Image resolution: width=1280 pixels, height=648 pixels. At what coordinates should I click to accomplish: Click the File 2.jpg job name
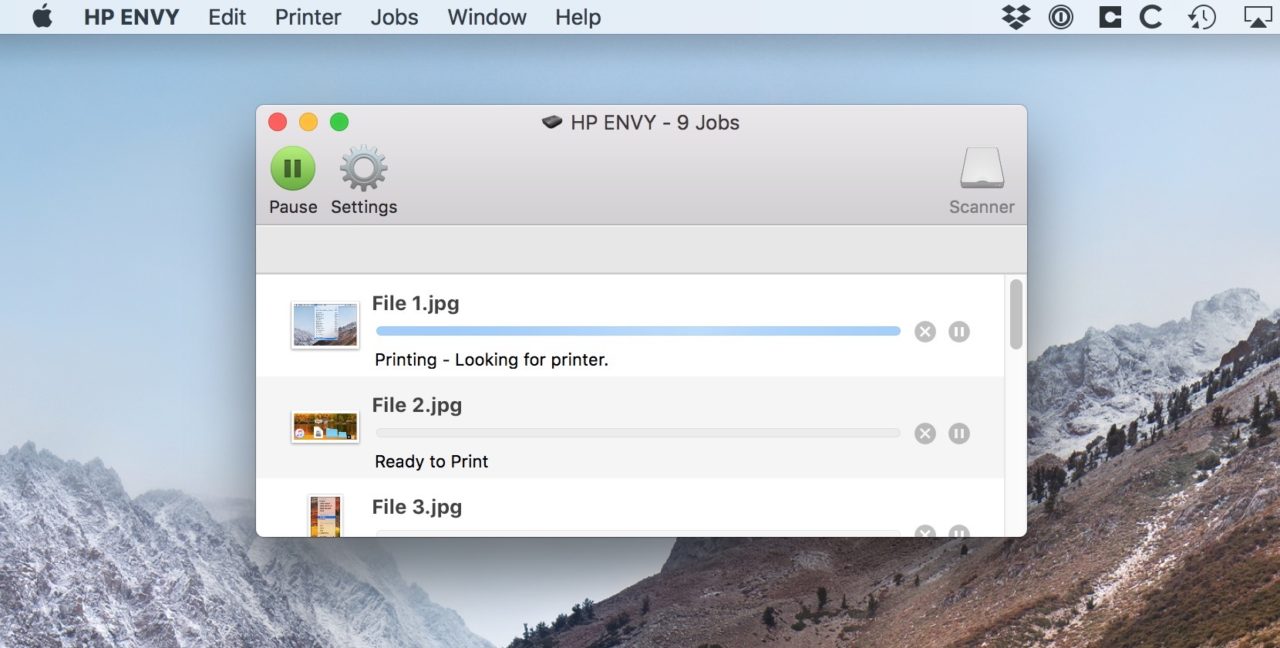pos(417,405)
